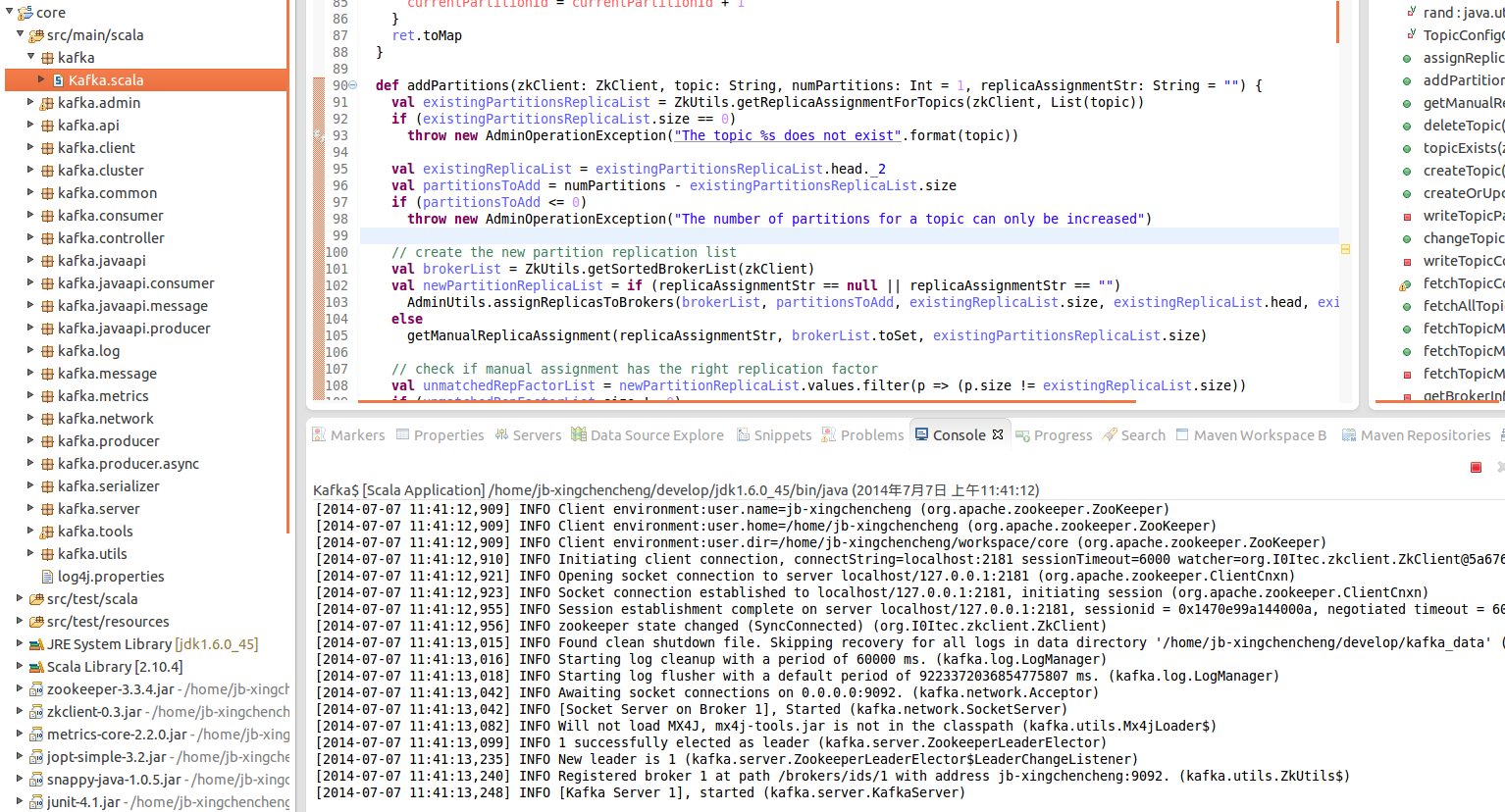Expand the kafka.admin package
This screenshot has width=1505, height=812.
click(30, 102)
